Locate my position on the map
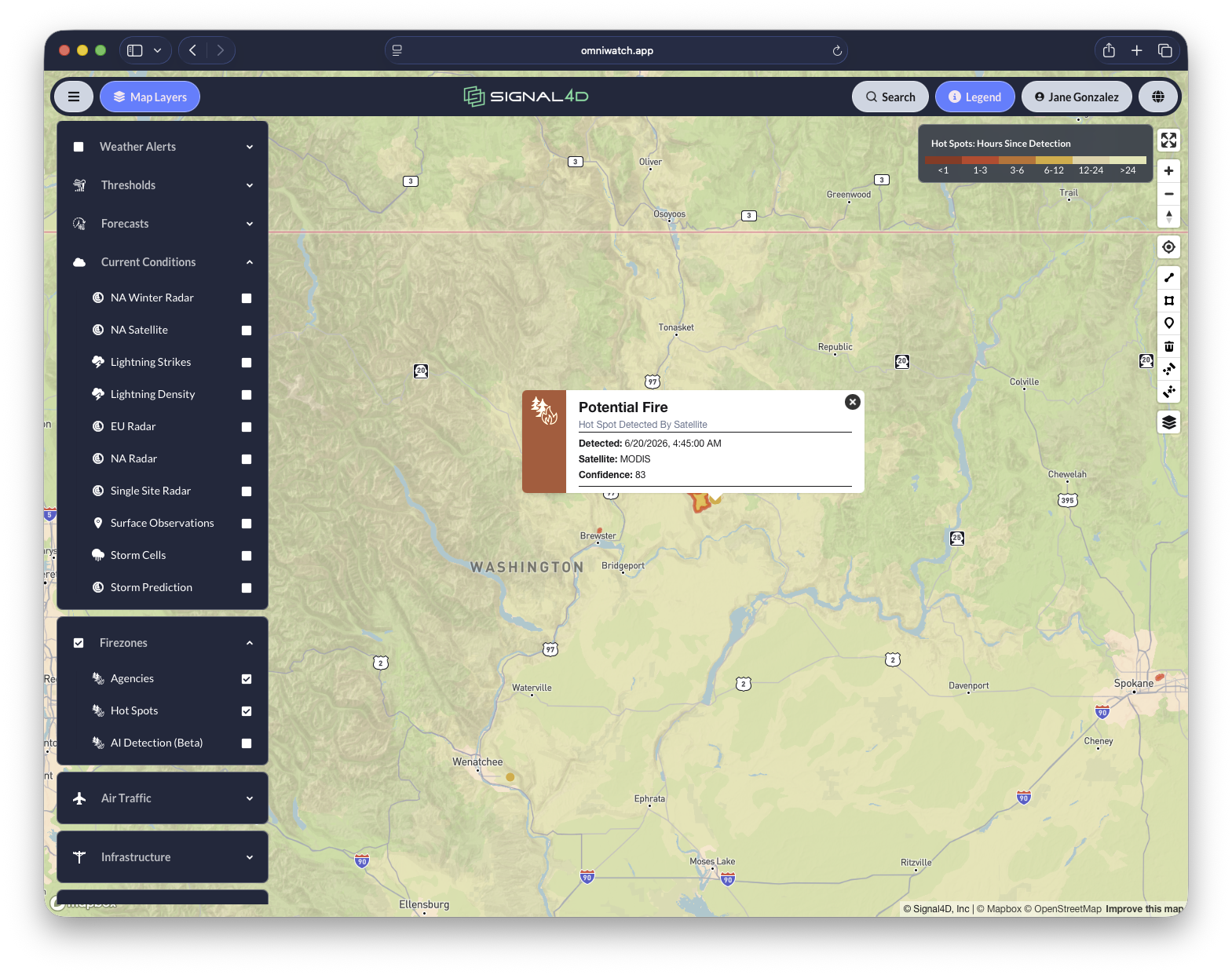 [1169, 247]
